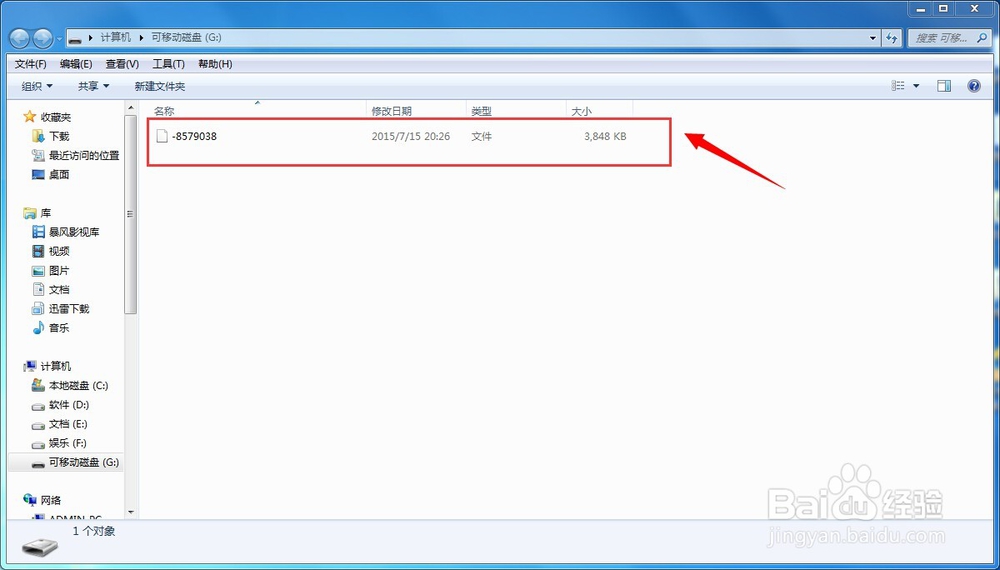
Task: Open the 帮助(H) menu
Action: (x=215, y=64)
